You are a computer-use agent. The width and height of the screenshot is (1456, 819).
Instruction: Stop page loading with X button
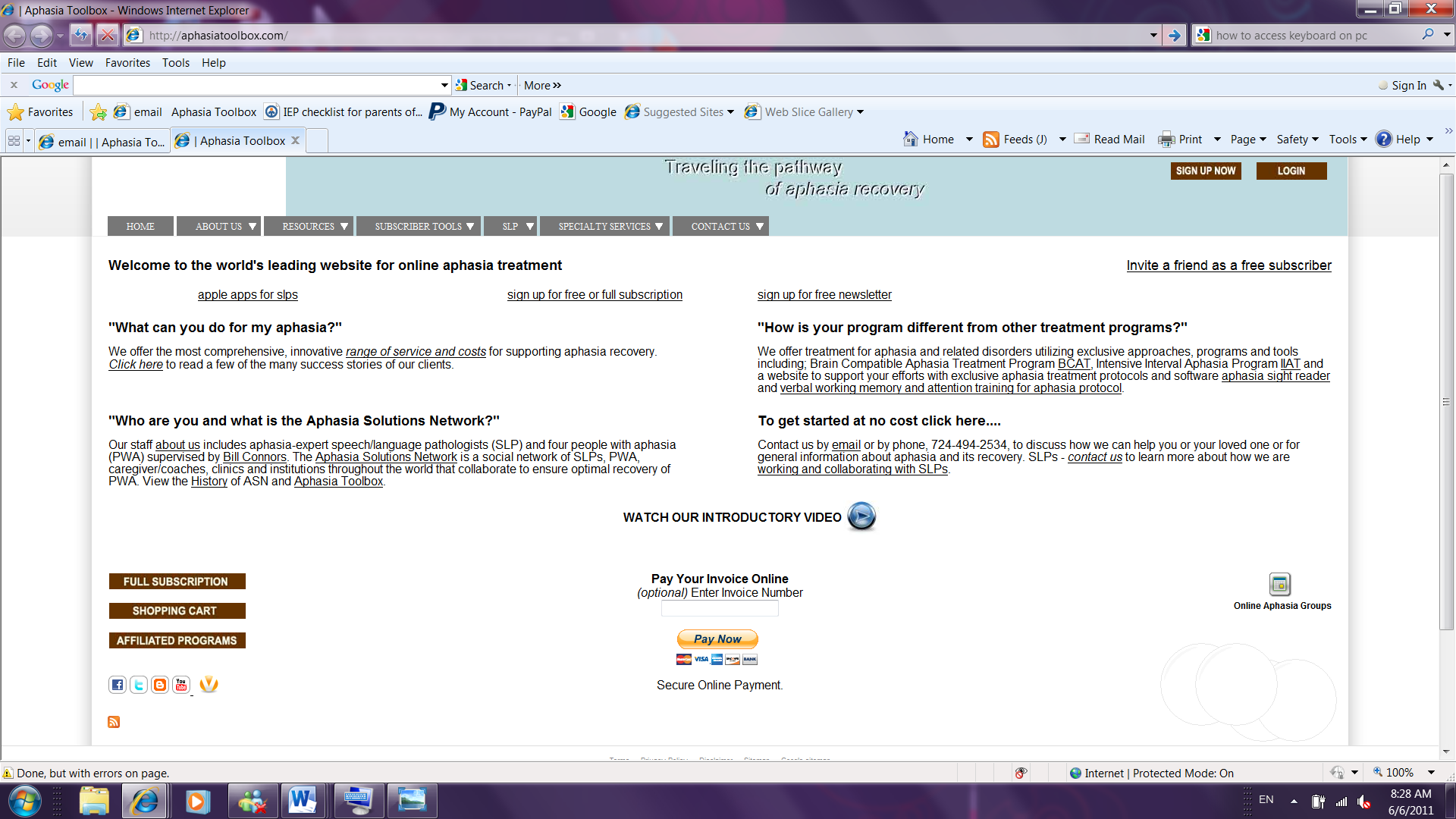[108, 35]
